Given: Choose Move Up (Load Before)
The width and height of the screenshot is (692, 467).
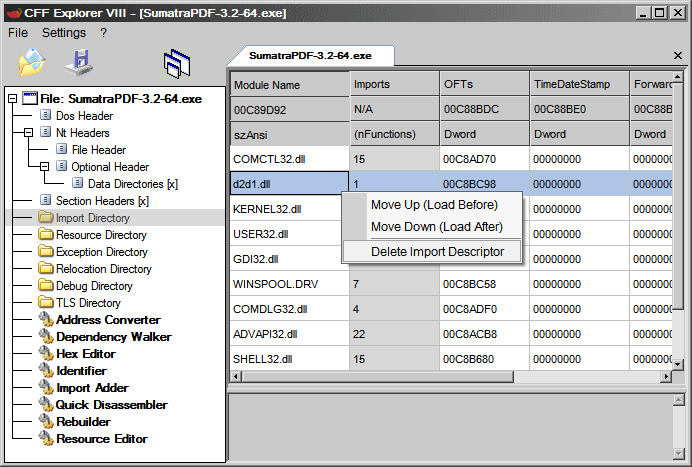Looking at the screenshot, I should [x=434, y=205].
